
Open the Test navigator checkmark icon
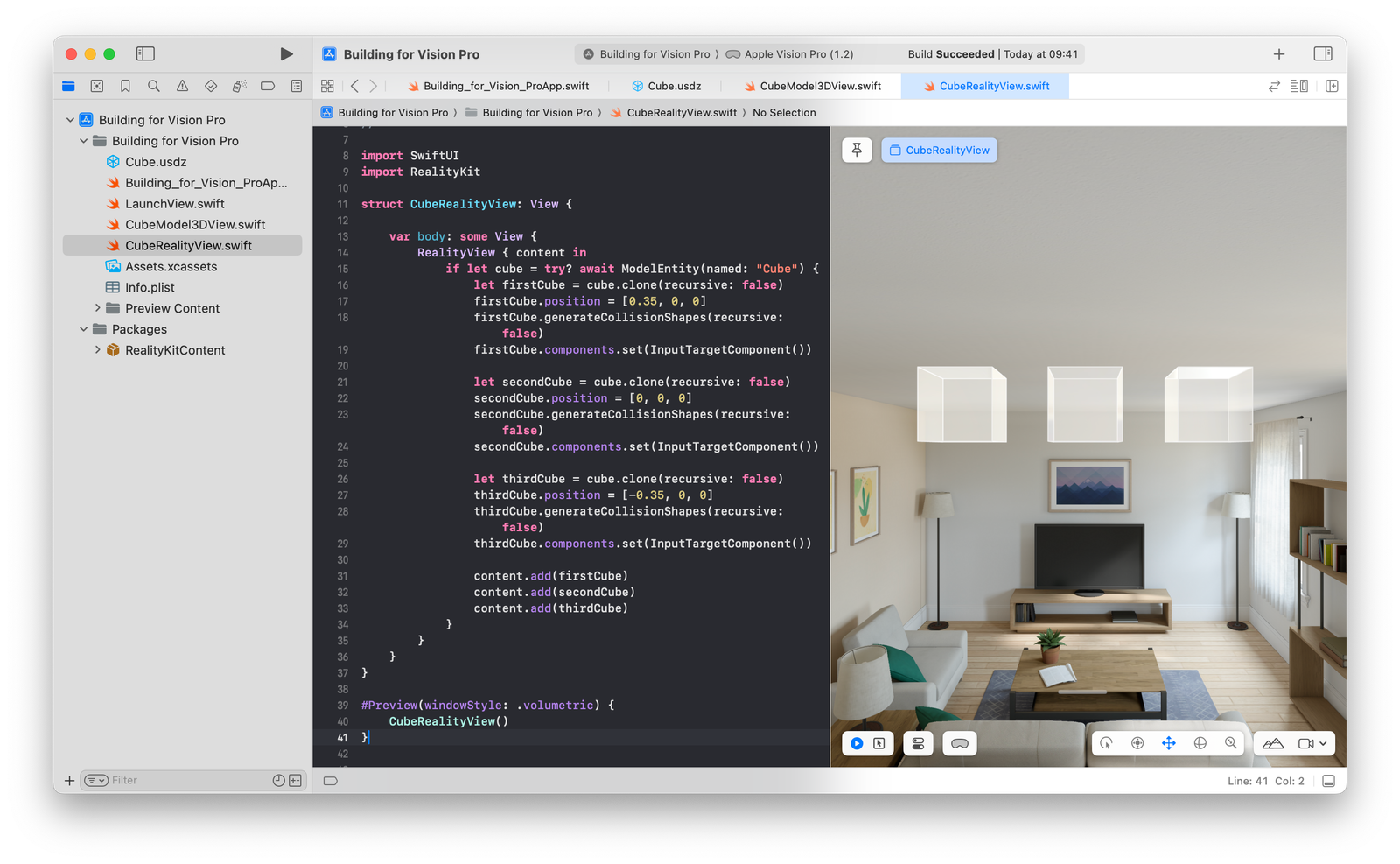click(x=210, y=86)
